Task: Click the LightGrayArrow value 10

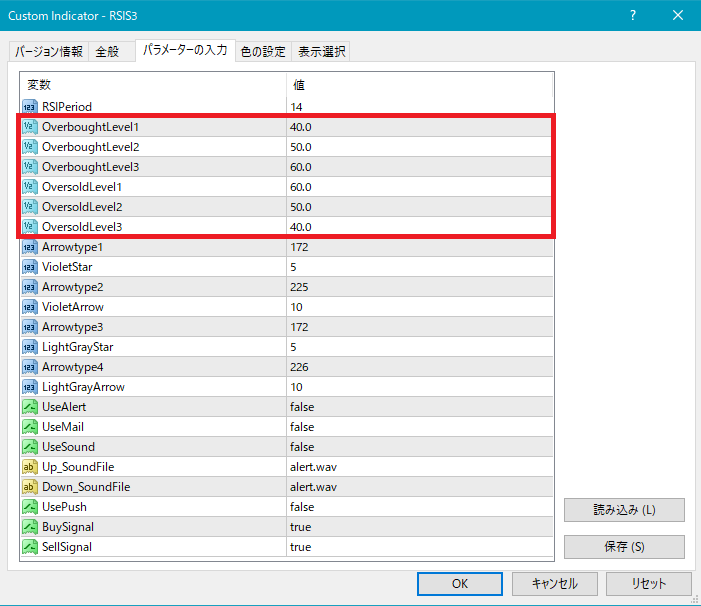Action: pos(296,387)
